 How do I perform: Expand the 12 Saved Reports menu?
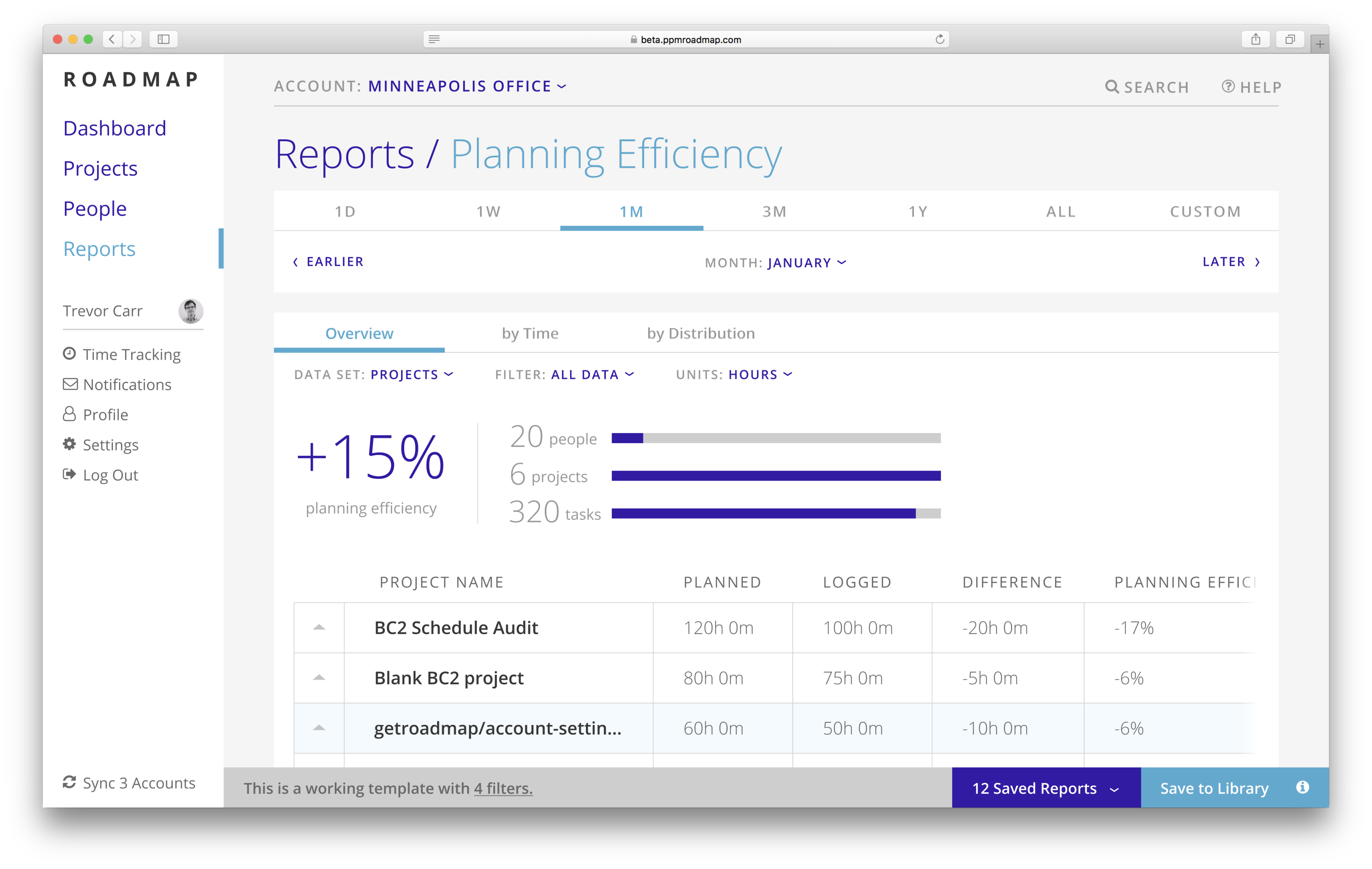[1046, 788]
